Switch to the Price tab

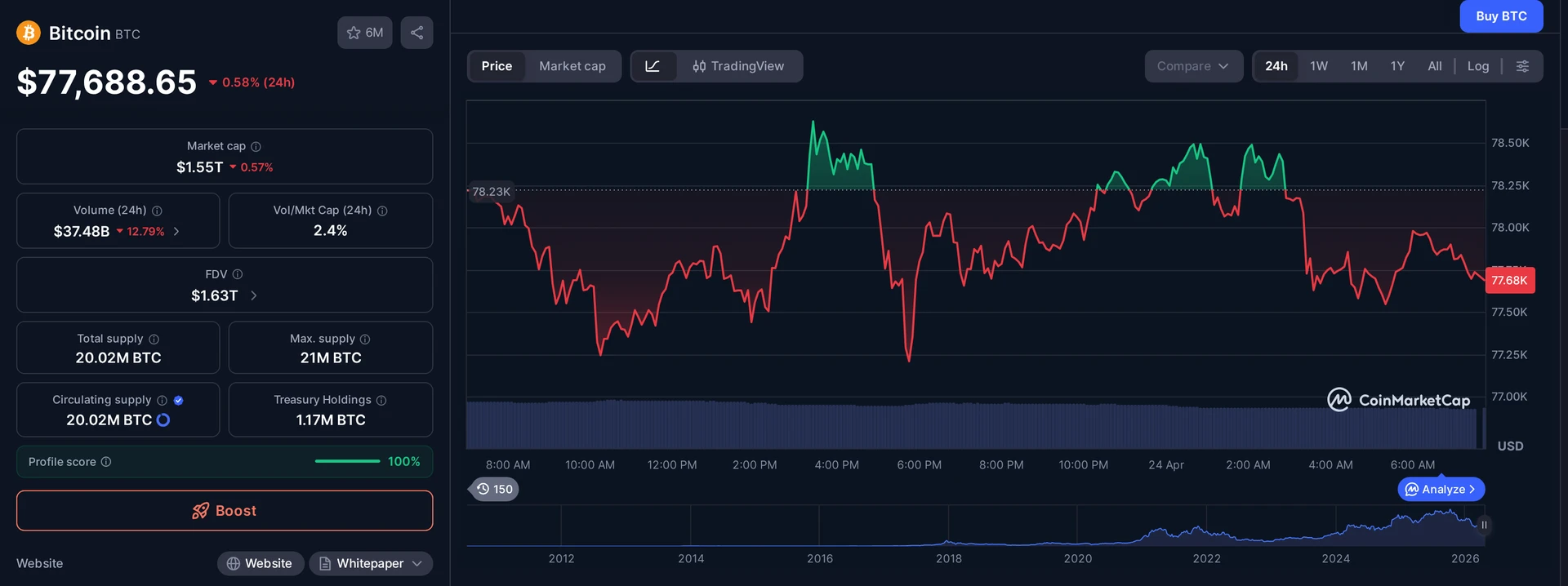[x=497, y=66]
